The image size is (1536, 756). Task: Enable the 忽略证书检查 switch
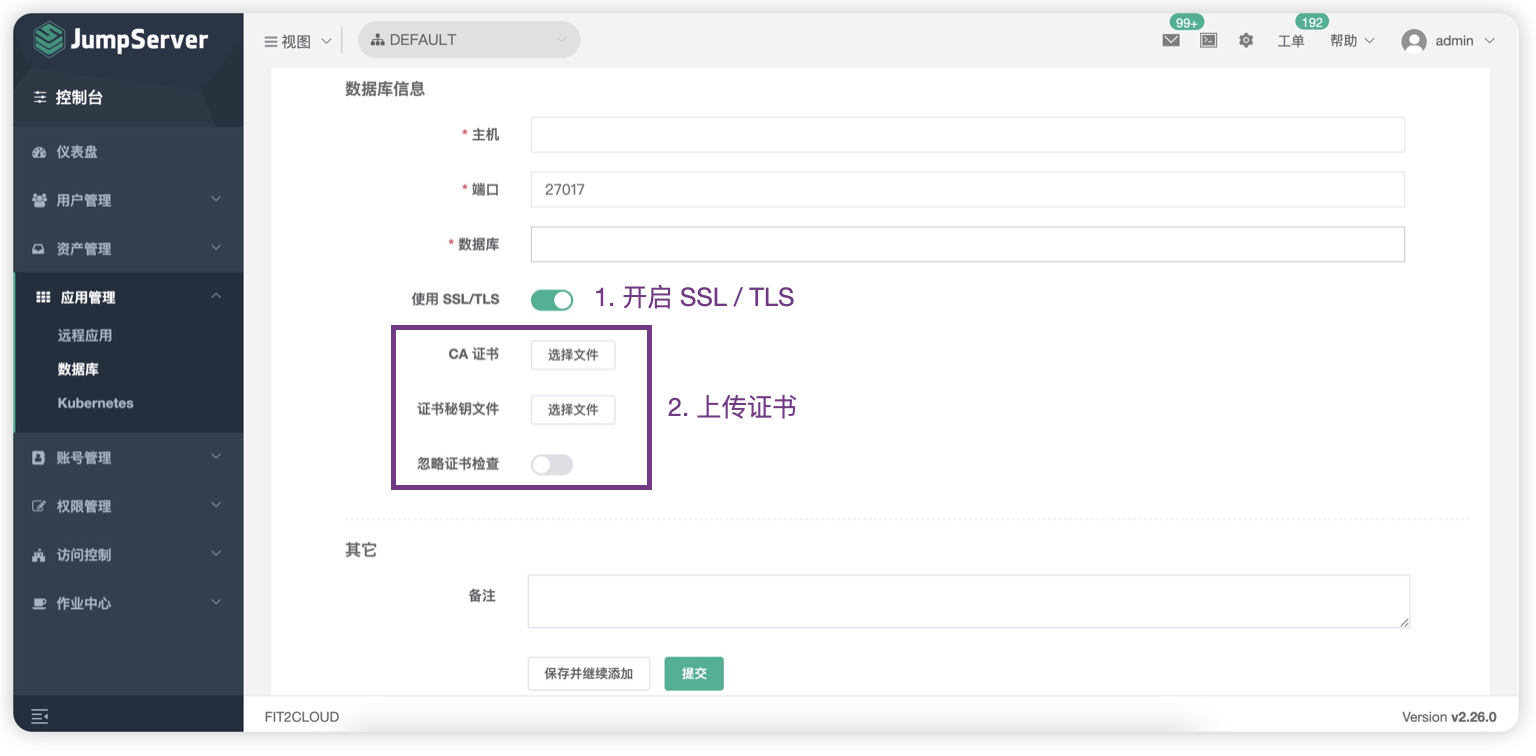click(x=551, y=464)
